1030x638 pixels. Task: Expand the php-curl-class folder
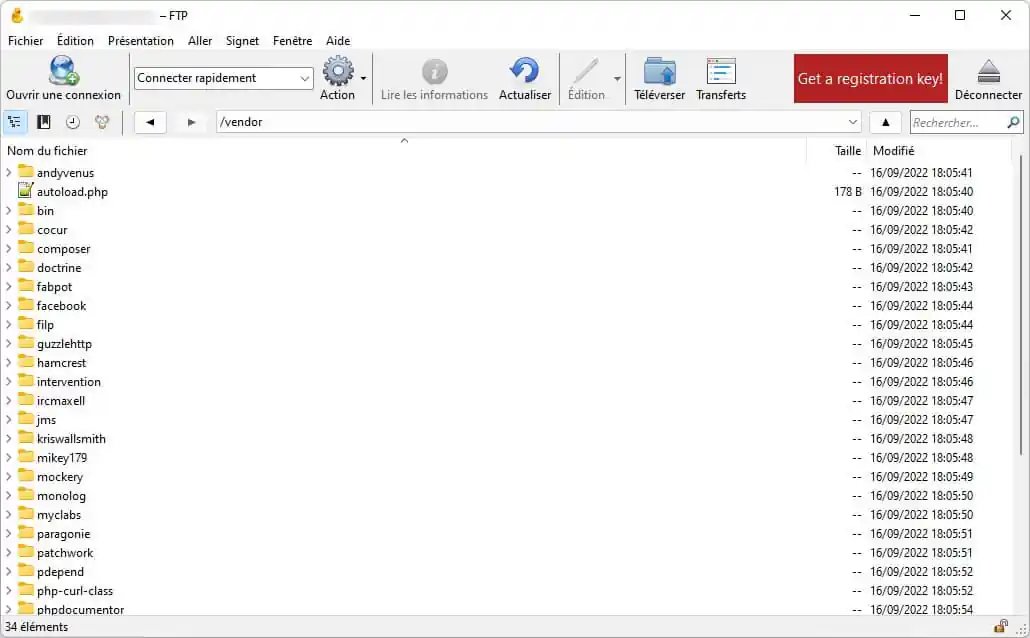pos(9,590)
